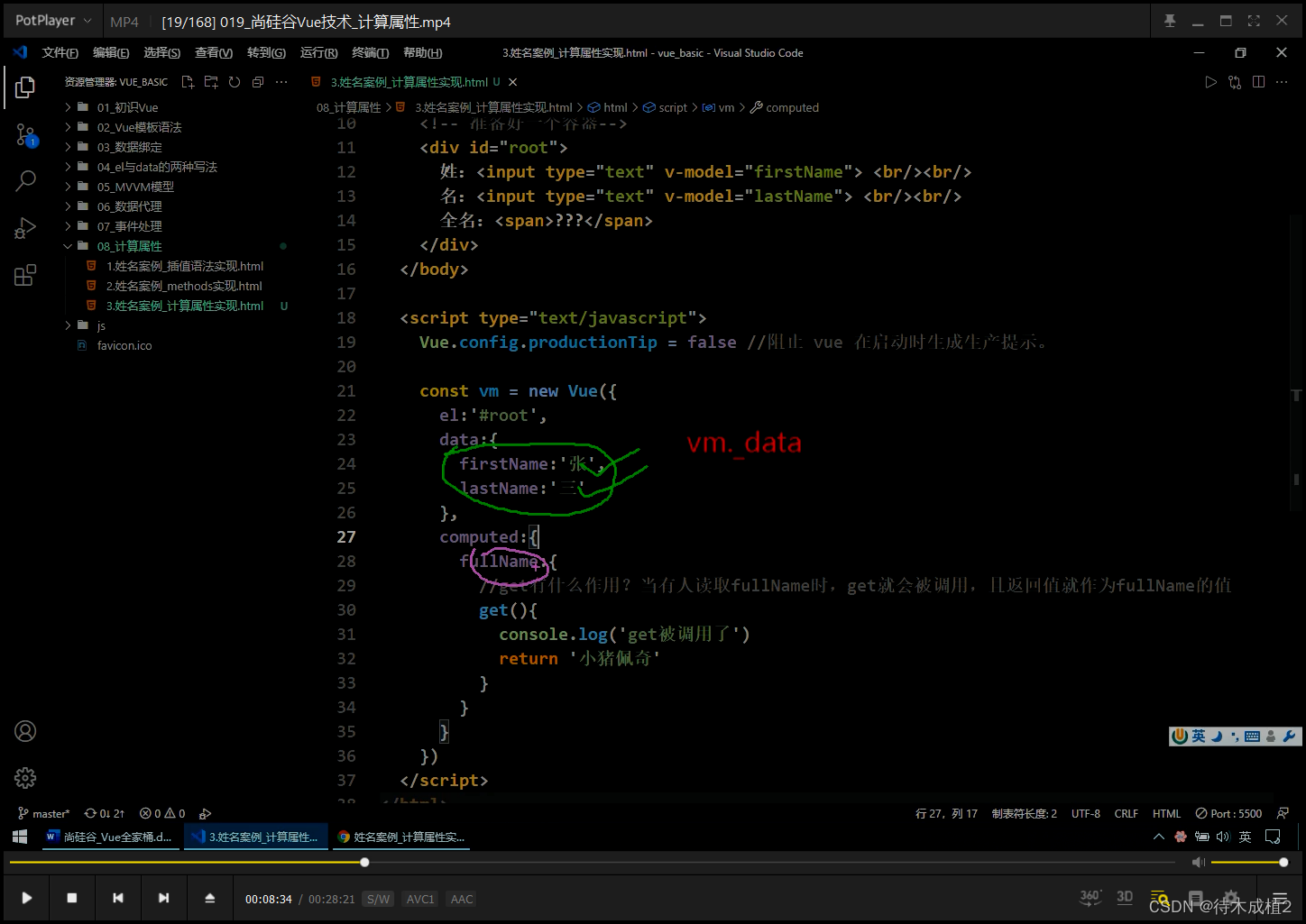Open the Search view icon

25,180
